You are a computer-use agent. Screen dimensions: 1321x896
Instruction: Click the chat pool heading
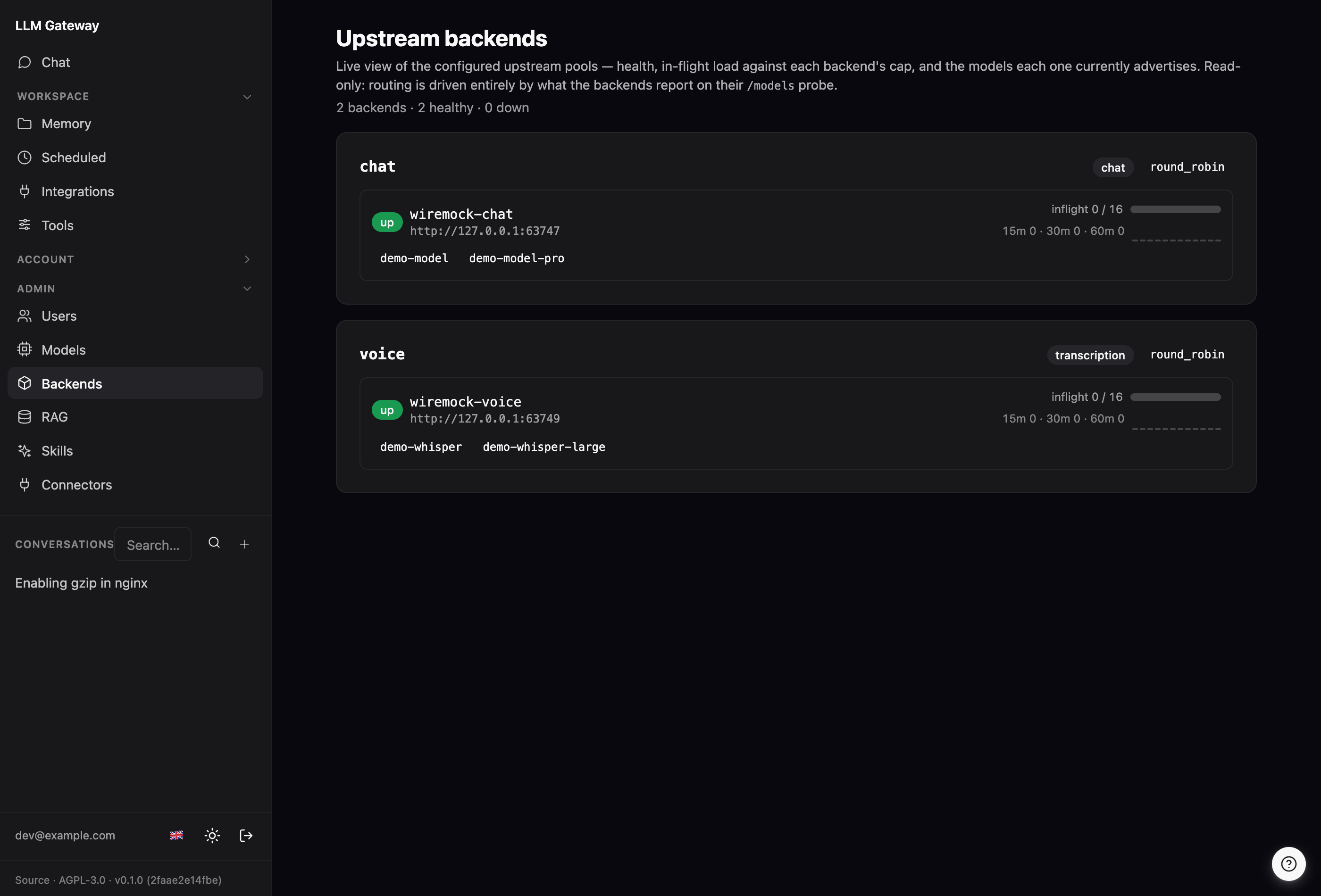point(377,166)
